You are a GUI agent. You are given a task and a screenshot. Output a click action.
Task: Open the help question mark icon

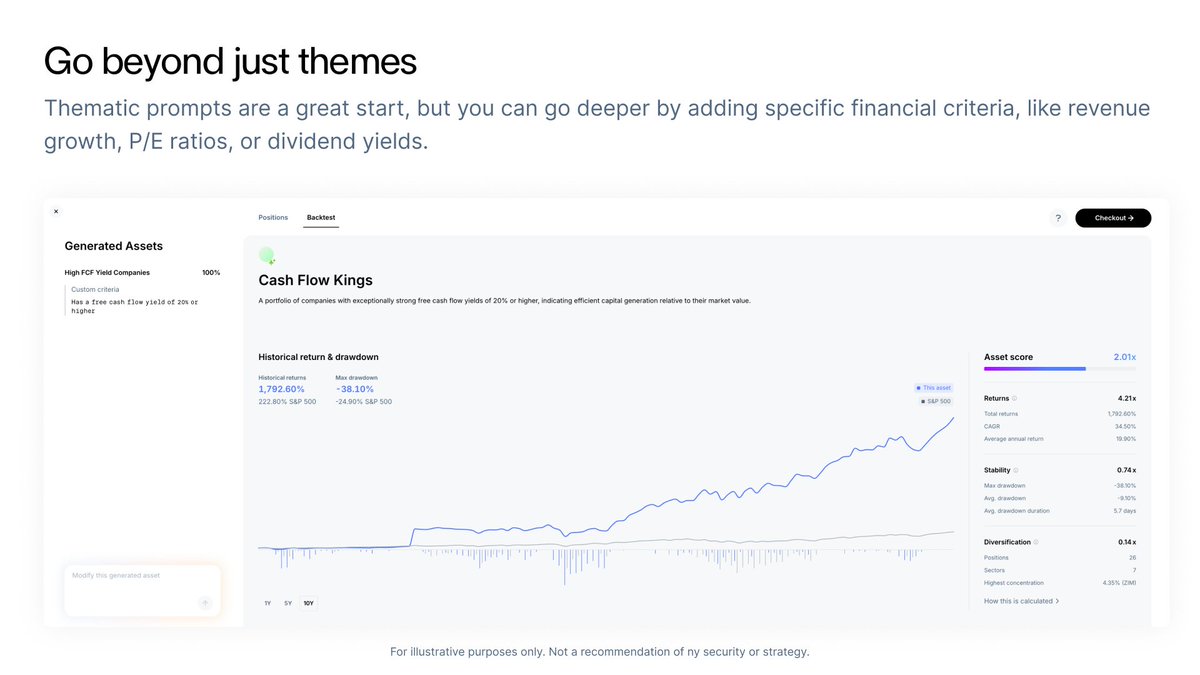click(x=1058, y=218)
